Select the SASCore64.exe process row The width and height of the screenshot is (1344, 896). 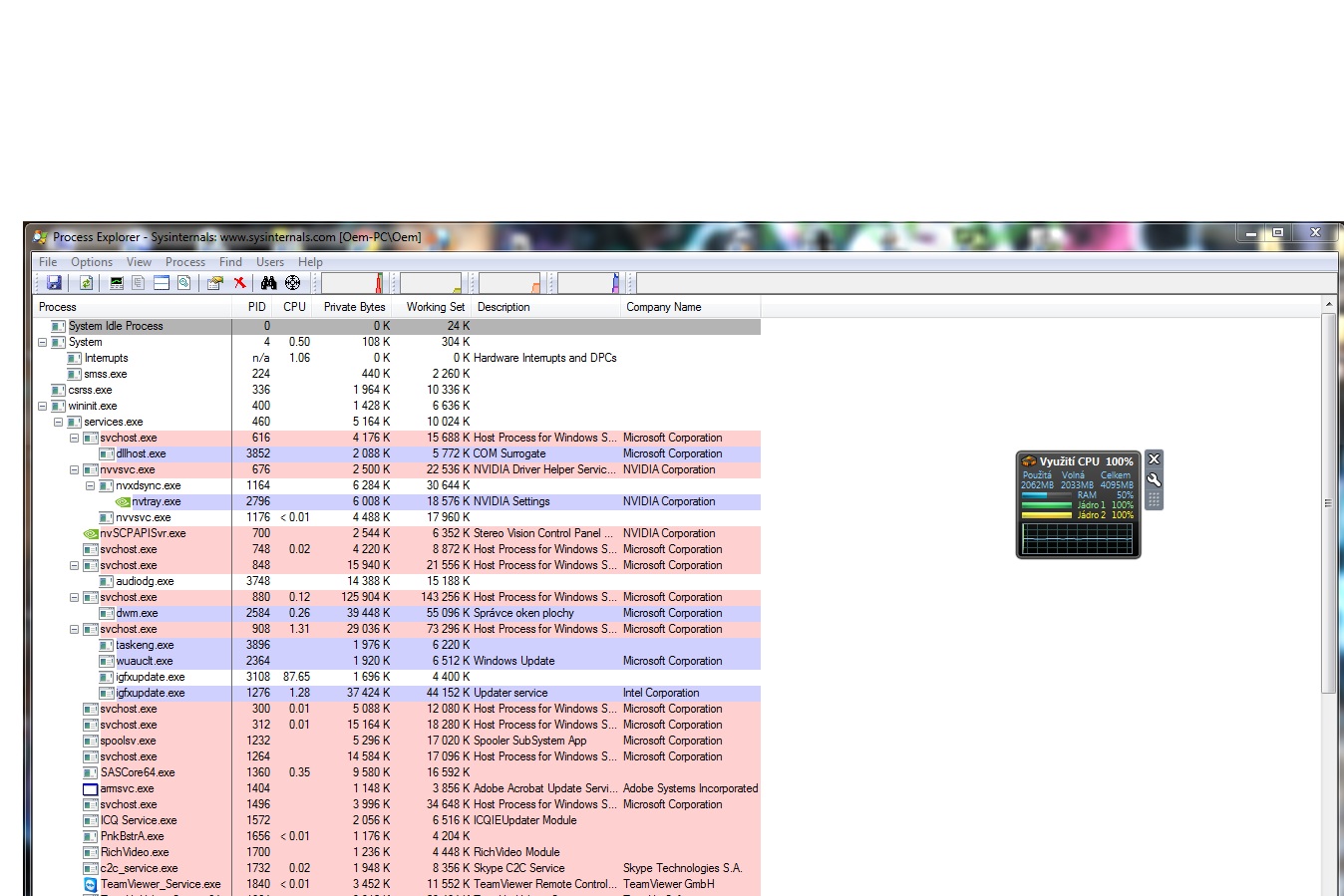399,772
